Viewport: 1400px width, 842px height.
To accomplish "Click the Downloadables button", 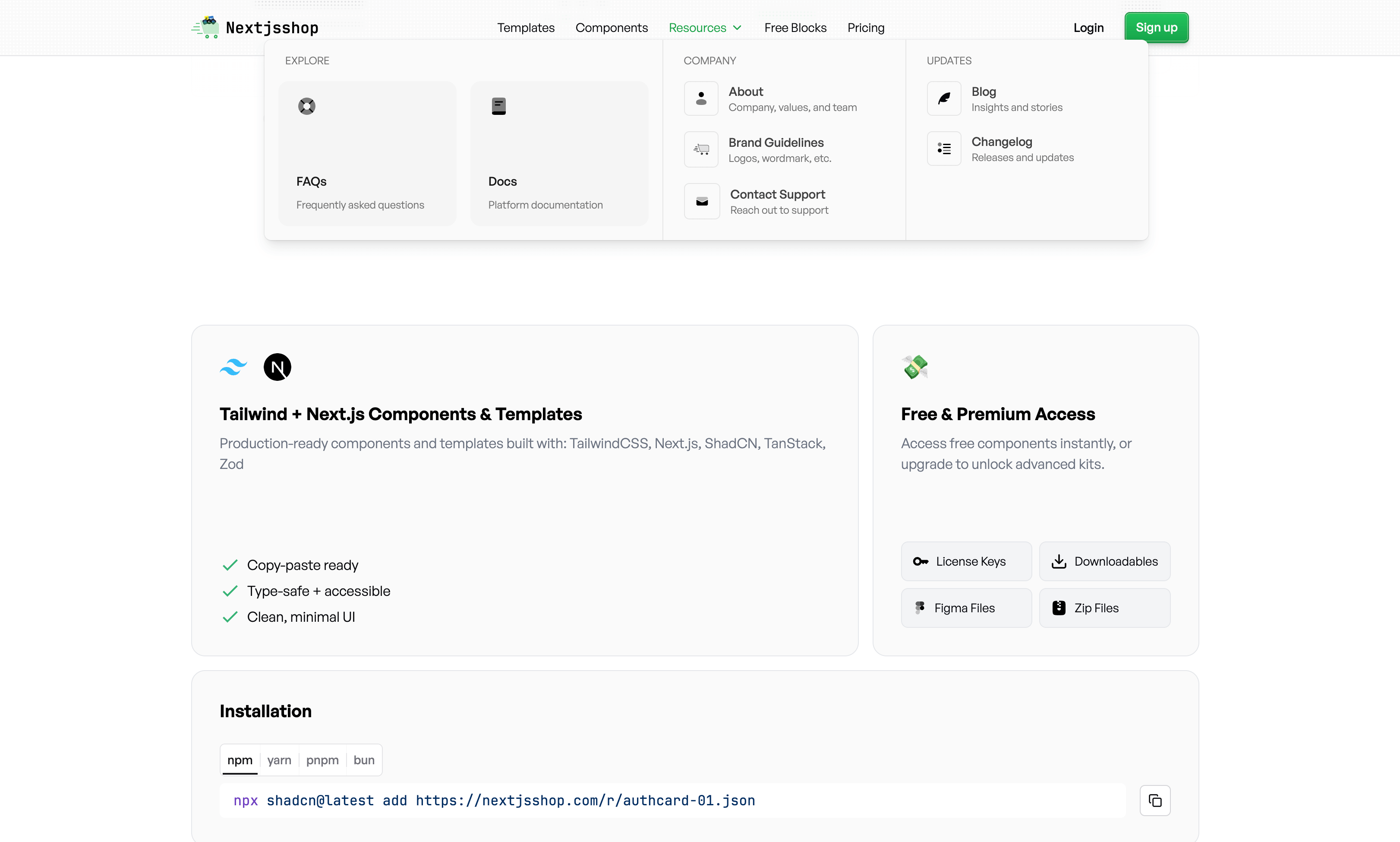I will point(1104,562).
